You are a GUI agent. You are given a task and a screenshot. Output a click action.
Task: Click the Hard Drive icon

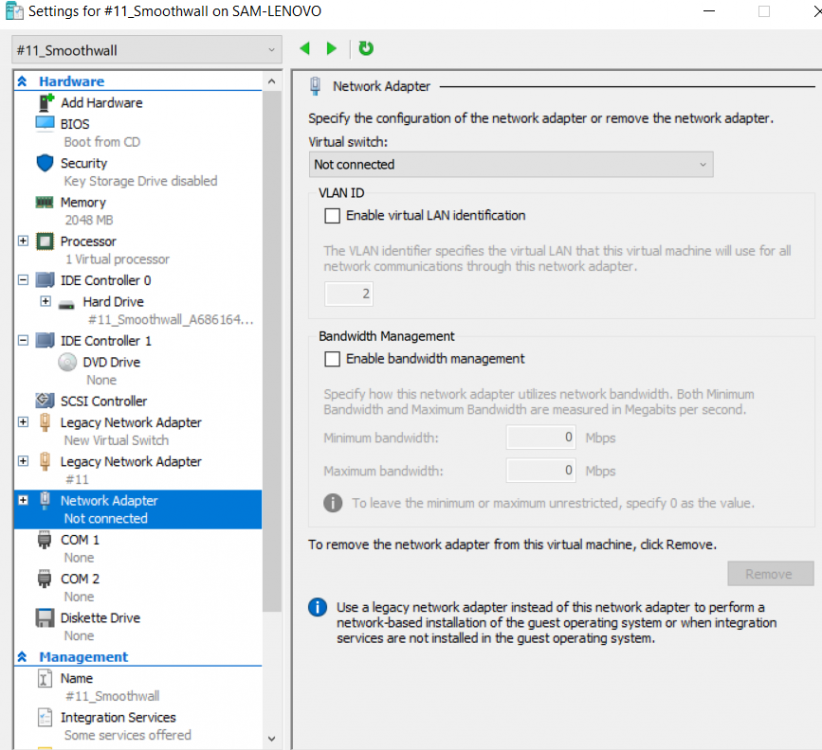[67, 305]
